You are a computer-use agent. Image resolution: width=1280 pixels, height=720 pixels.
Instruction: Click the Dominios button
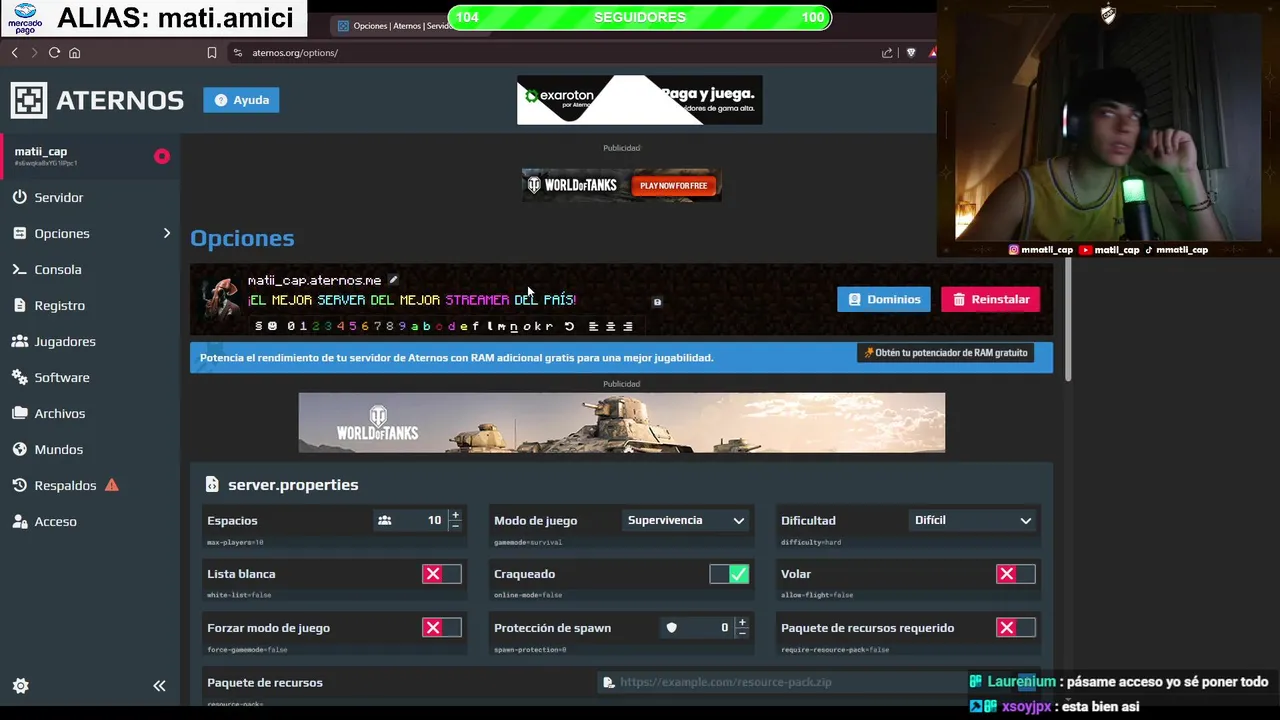coord(884,299)
